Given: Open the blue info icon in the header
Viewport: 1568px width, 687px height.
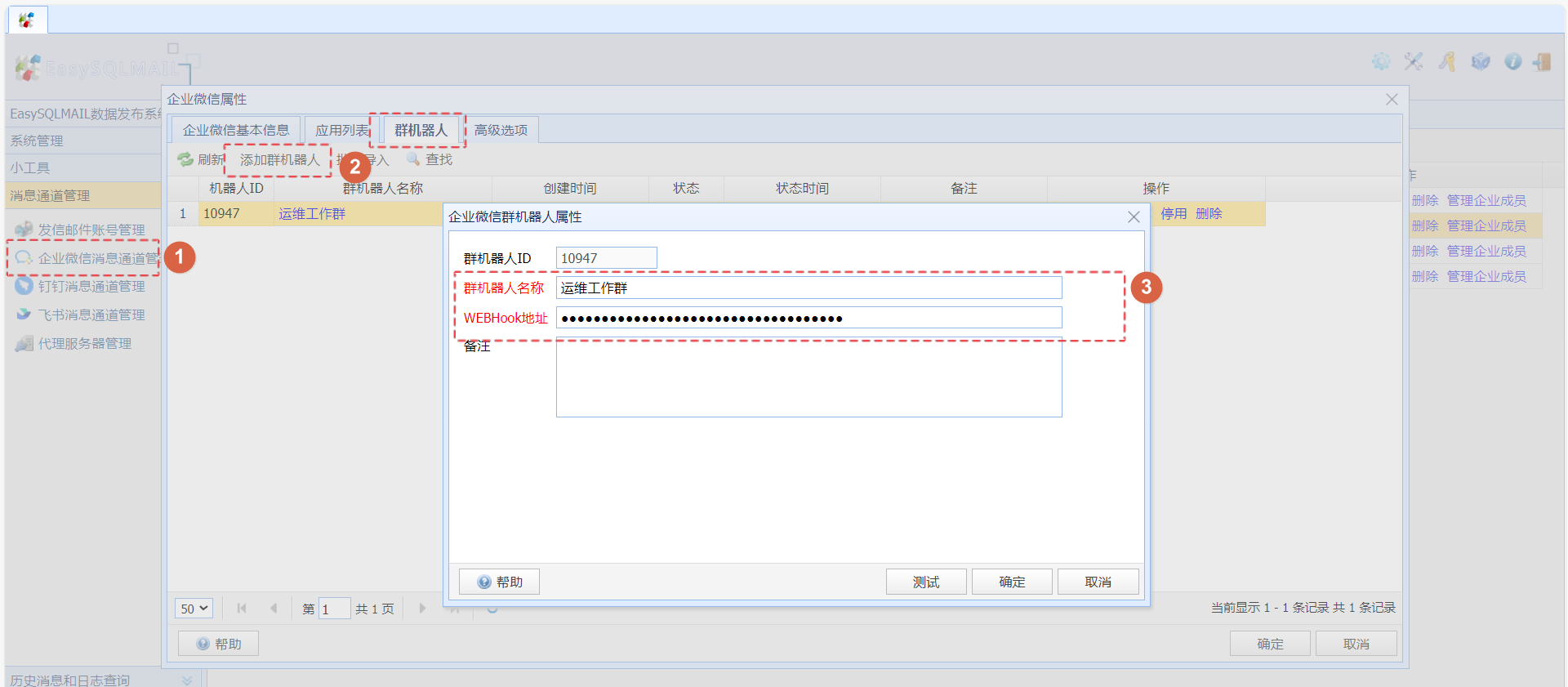Looking at the screenshot, I should coord(1513,61).
